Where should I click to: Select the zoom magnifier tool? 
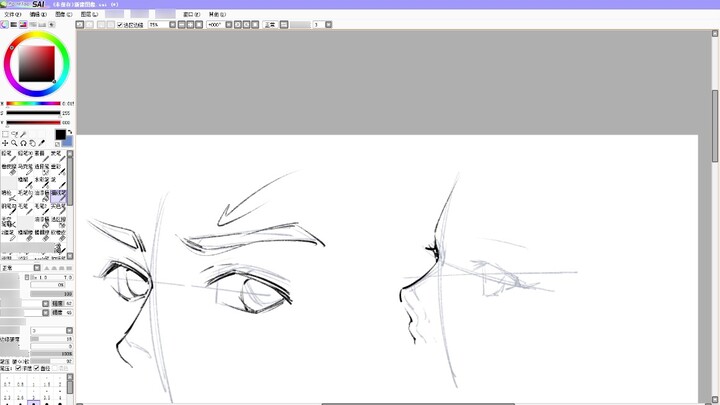(14, 143)
